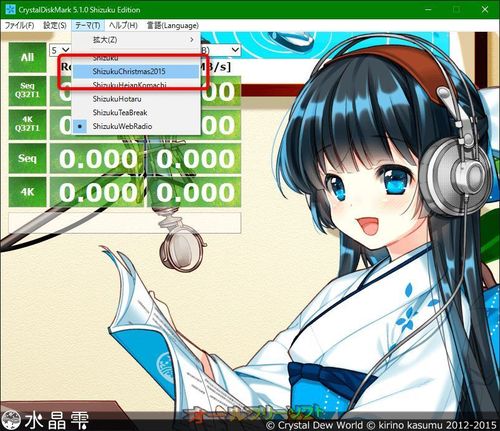Open the 設定(S) menu
This screenshot has width=500, height=431.
55,25
